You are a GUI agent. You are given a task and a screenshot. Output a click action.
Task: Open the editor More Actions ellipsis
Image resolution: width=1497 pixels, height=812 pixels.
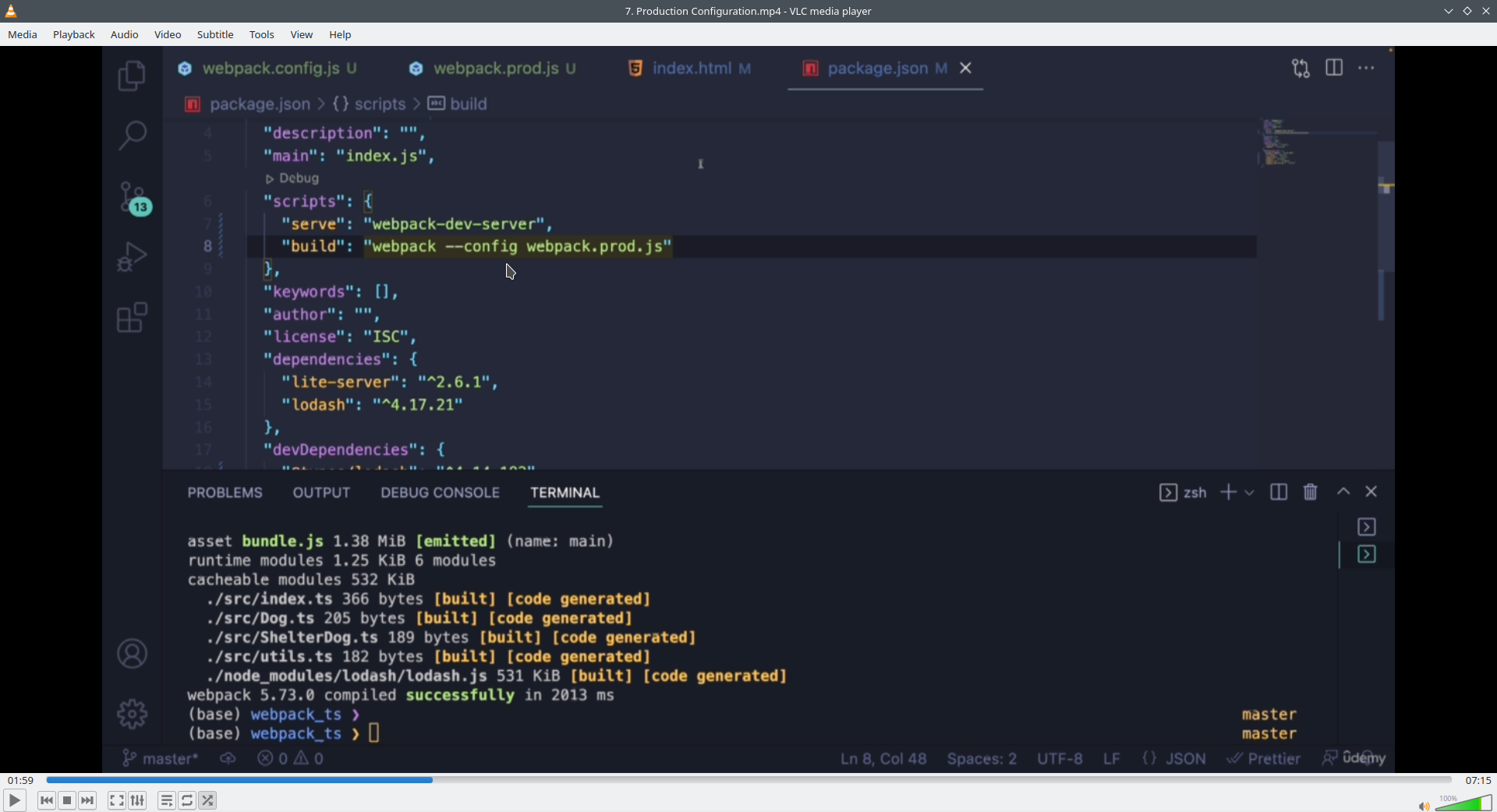pyautogui.click(x=1367, y=69)
